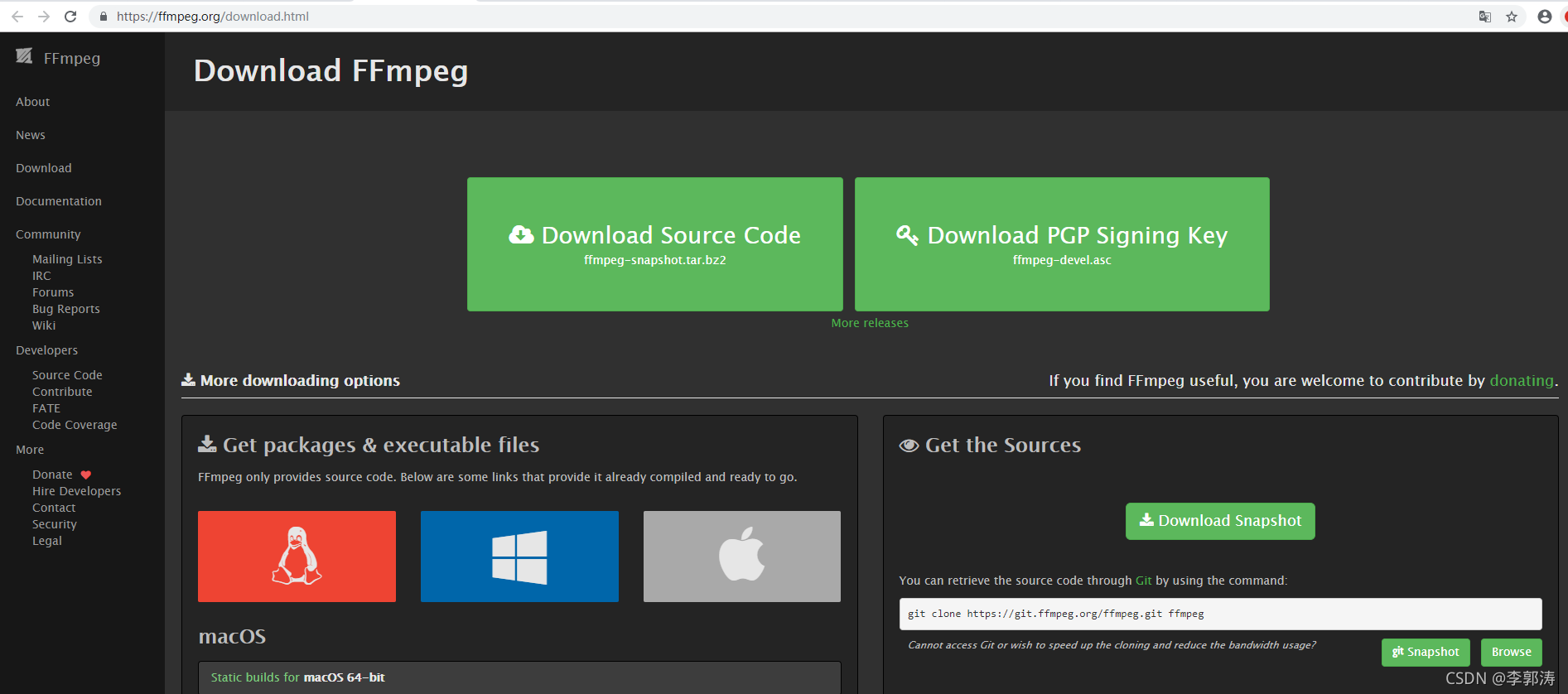Open the user profile icon

1545,17
